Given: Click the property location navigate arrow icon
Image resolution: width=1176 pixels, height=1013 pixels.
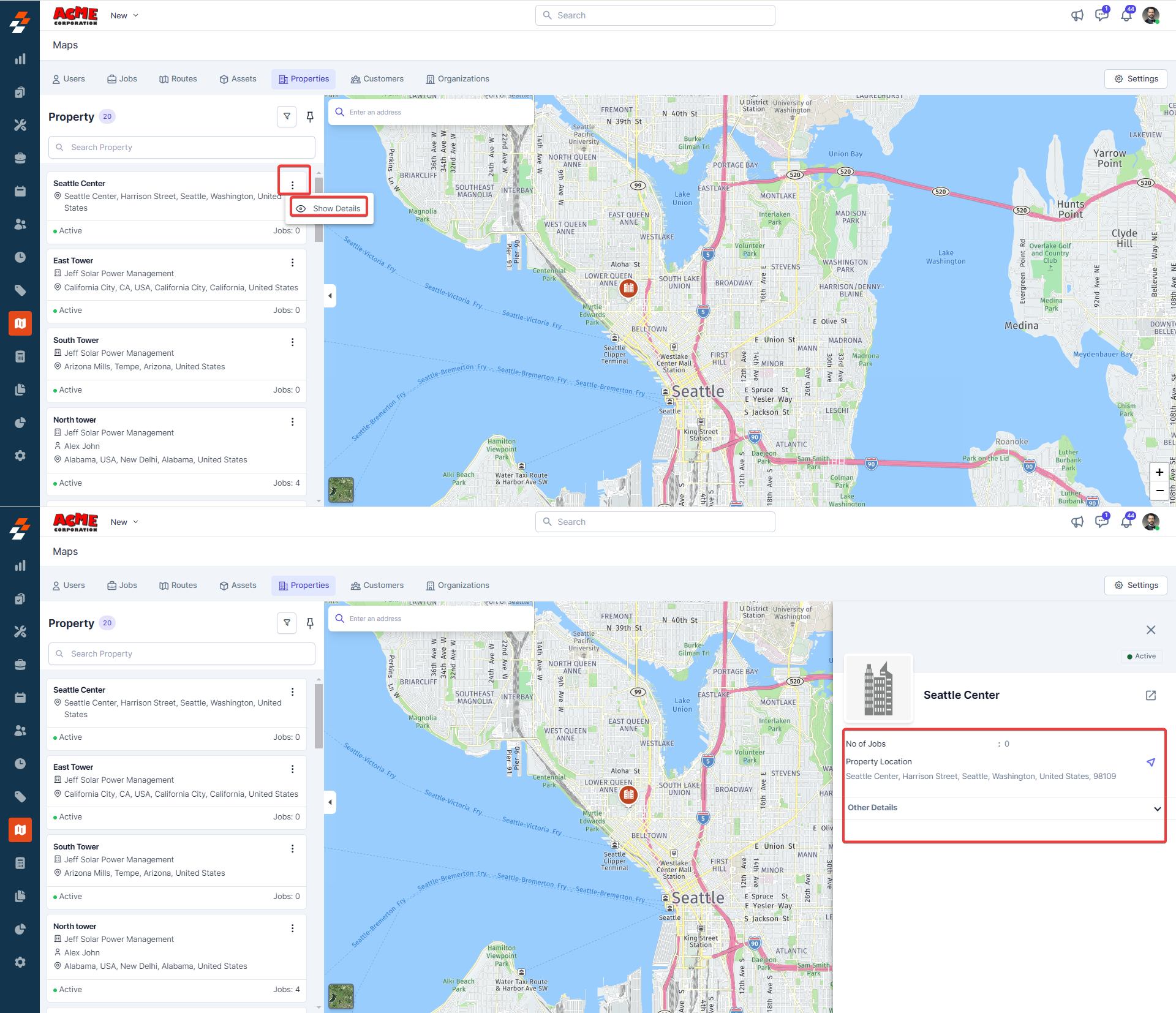Looking at the screenshot, I should pyautogui.click(x=1150, y=762).
